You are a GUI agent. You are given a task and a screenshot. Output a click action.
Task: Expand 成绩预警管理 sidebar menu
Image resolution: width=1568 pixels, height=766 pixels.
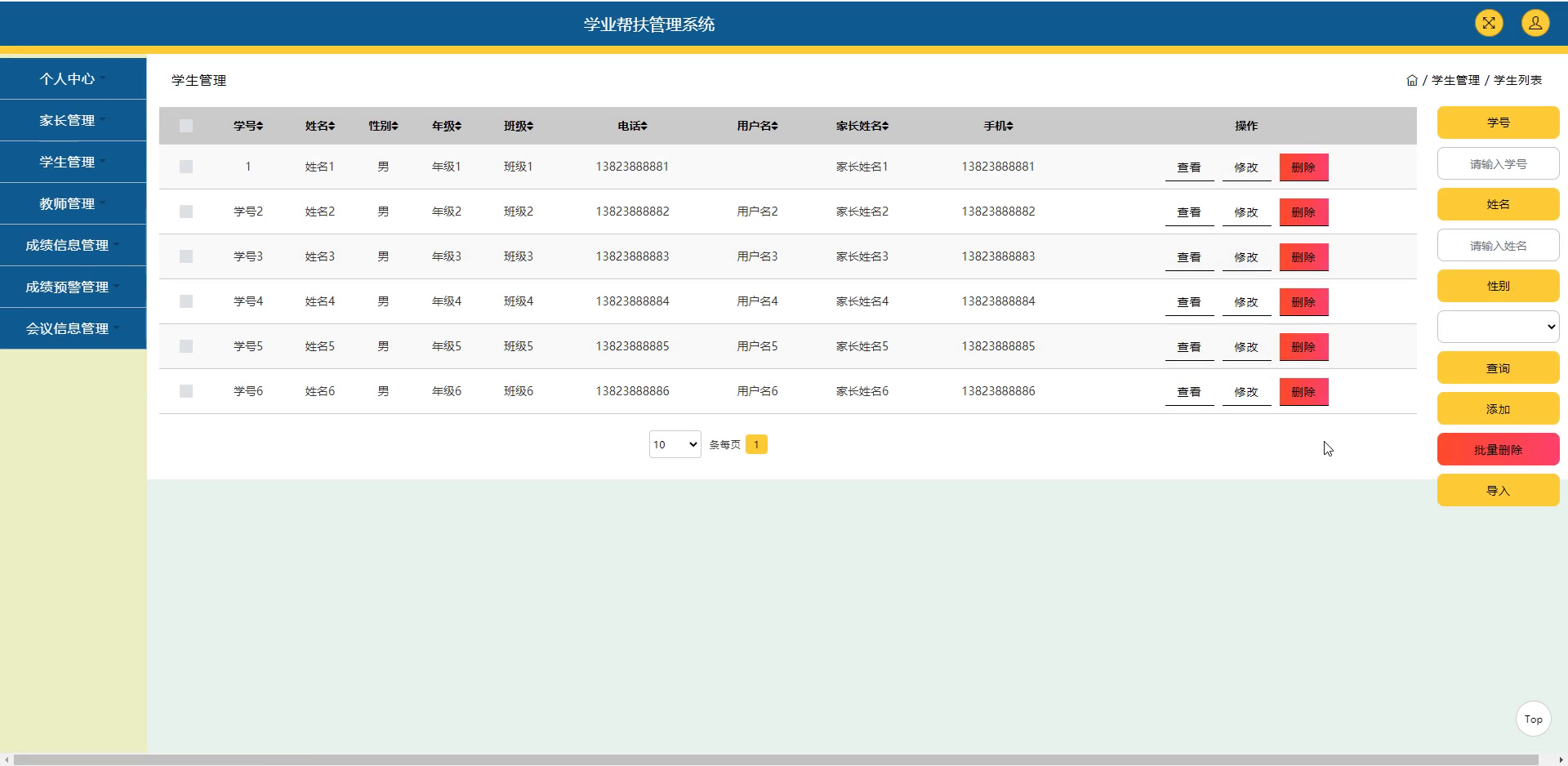(73, 287)
